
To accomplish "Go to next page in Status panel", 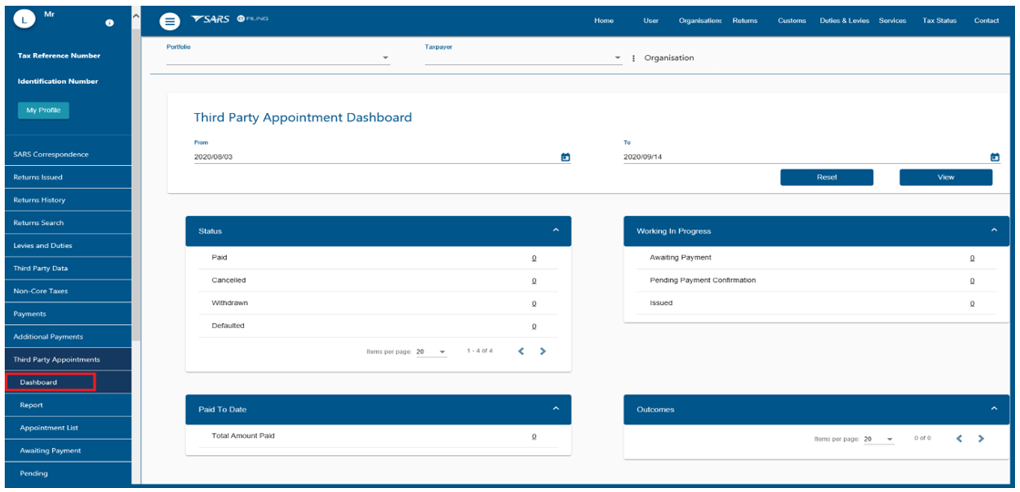I will coord(543,351).
